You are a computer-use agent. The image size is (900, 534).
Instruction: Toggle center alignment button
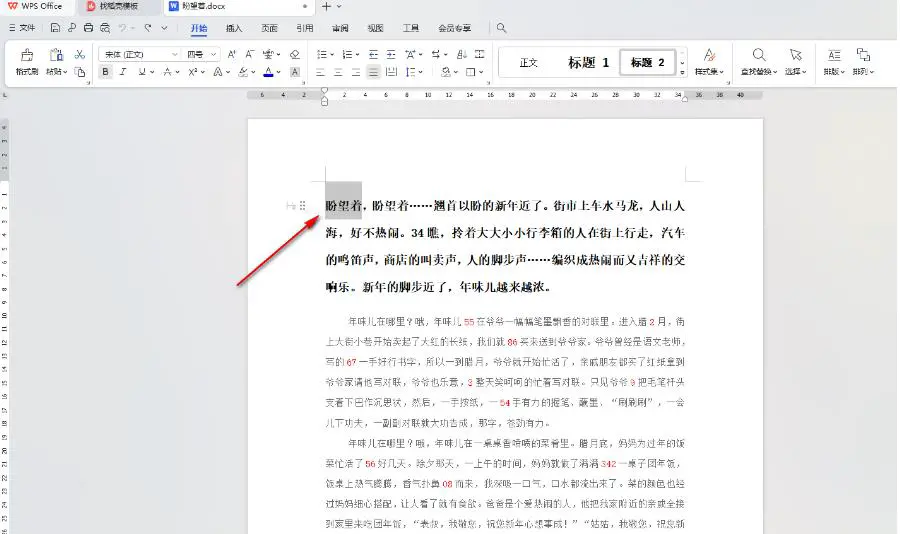(x=338, y=72)
